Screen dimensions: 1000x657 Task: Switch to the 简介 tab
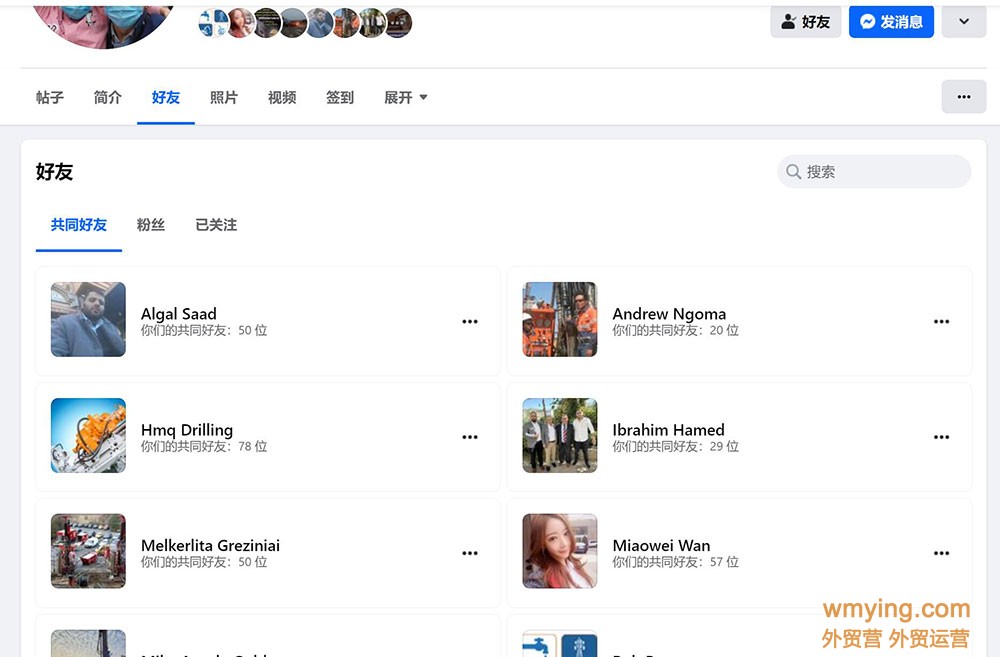point(108,98)
